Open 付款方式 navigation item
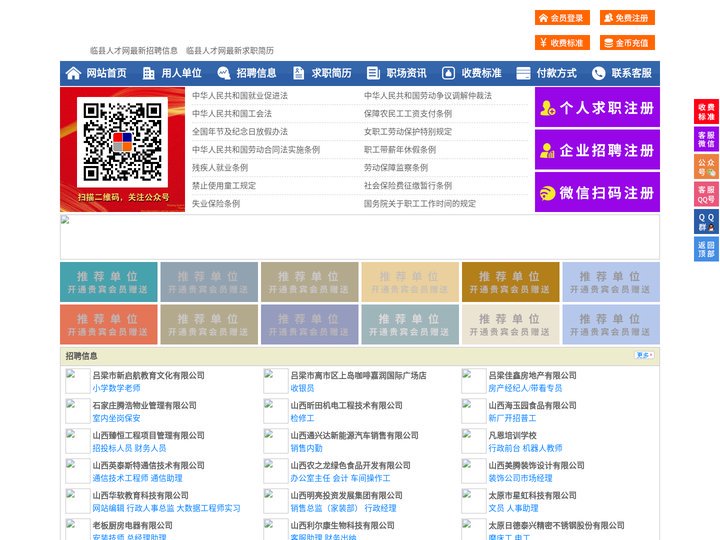 click(x=557, y=73)
